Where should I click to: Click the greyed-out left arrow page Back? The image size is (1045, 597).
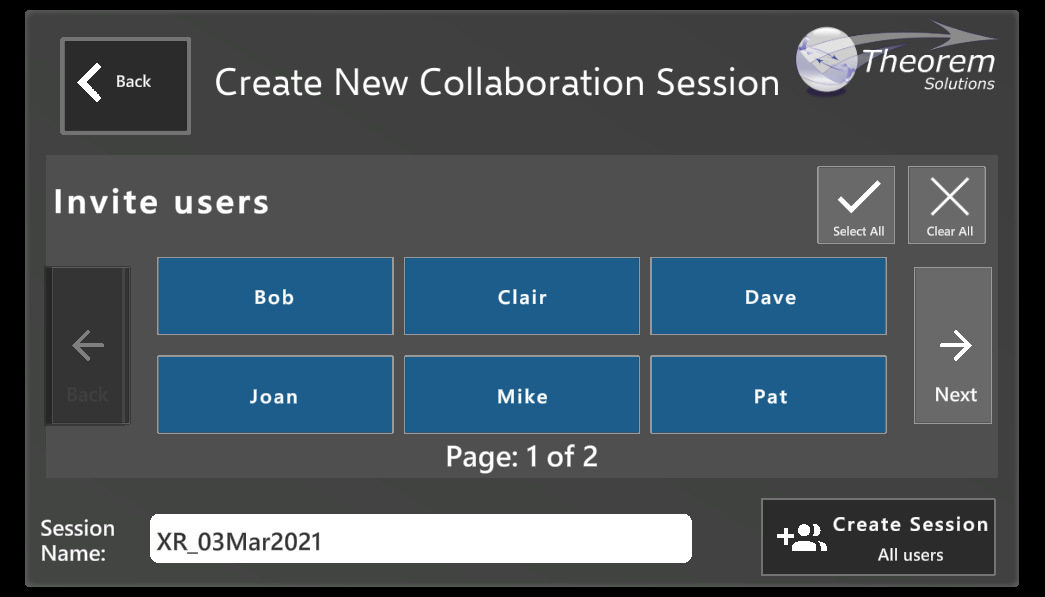(x=88, y=347)
